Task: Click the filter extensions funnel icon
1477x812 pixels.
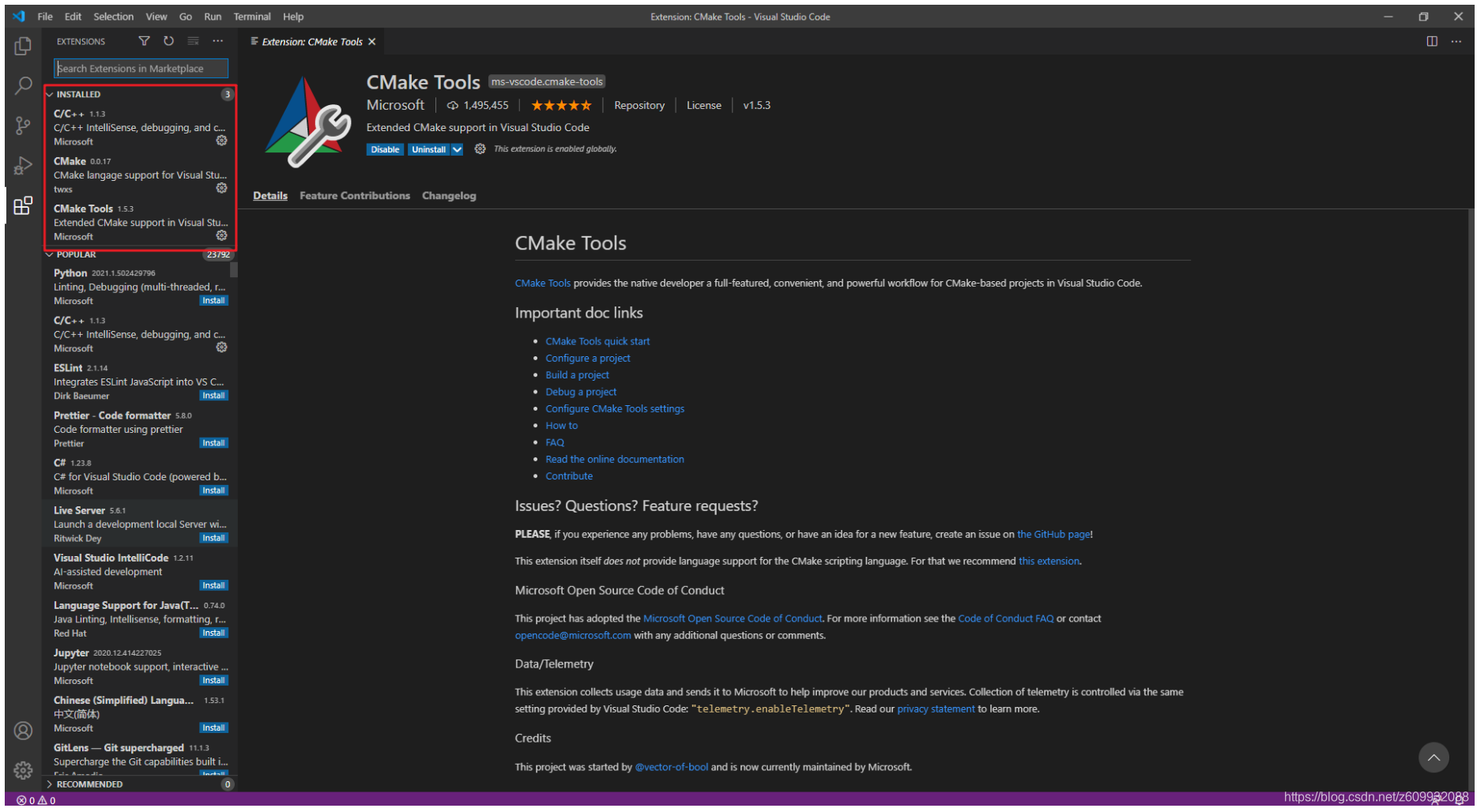Action: [144, 41]
